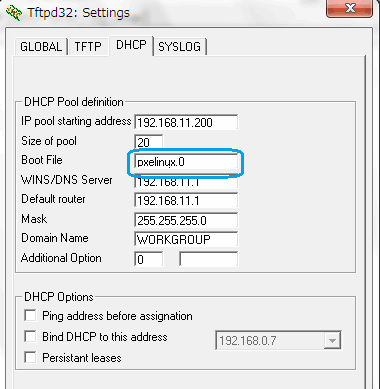Viewport: 380px width, 389px height.
Task: Enable Persistant leases checkbox
Action: pos(30,357)
